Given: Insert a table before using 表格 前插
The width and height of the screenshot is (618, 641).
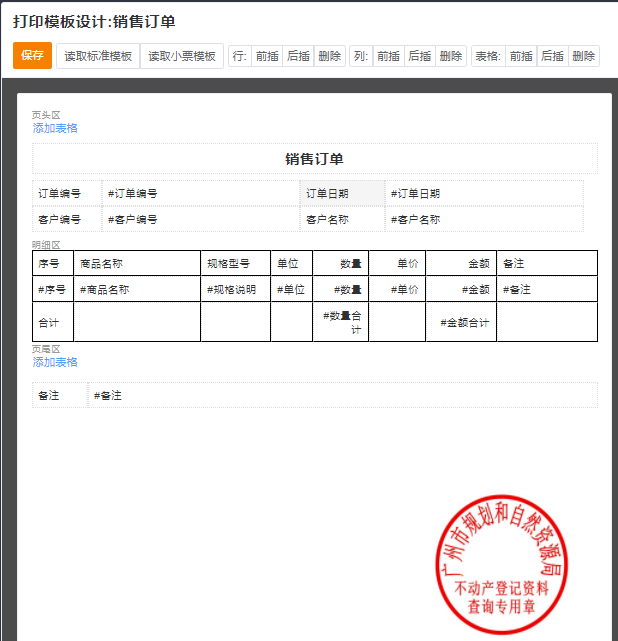Looking at the screenshot, I should click(521, 56).
